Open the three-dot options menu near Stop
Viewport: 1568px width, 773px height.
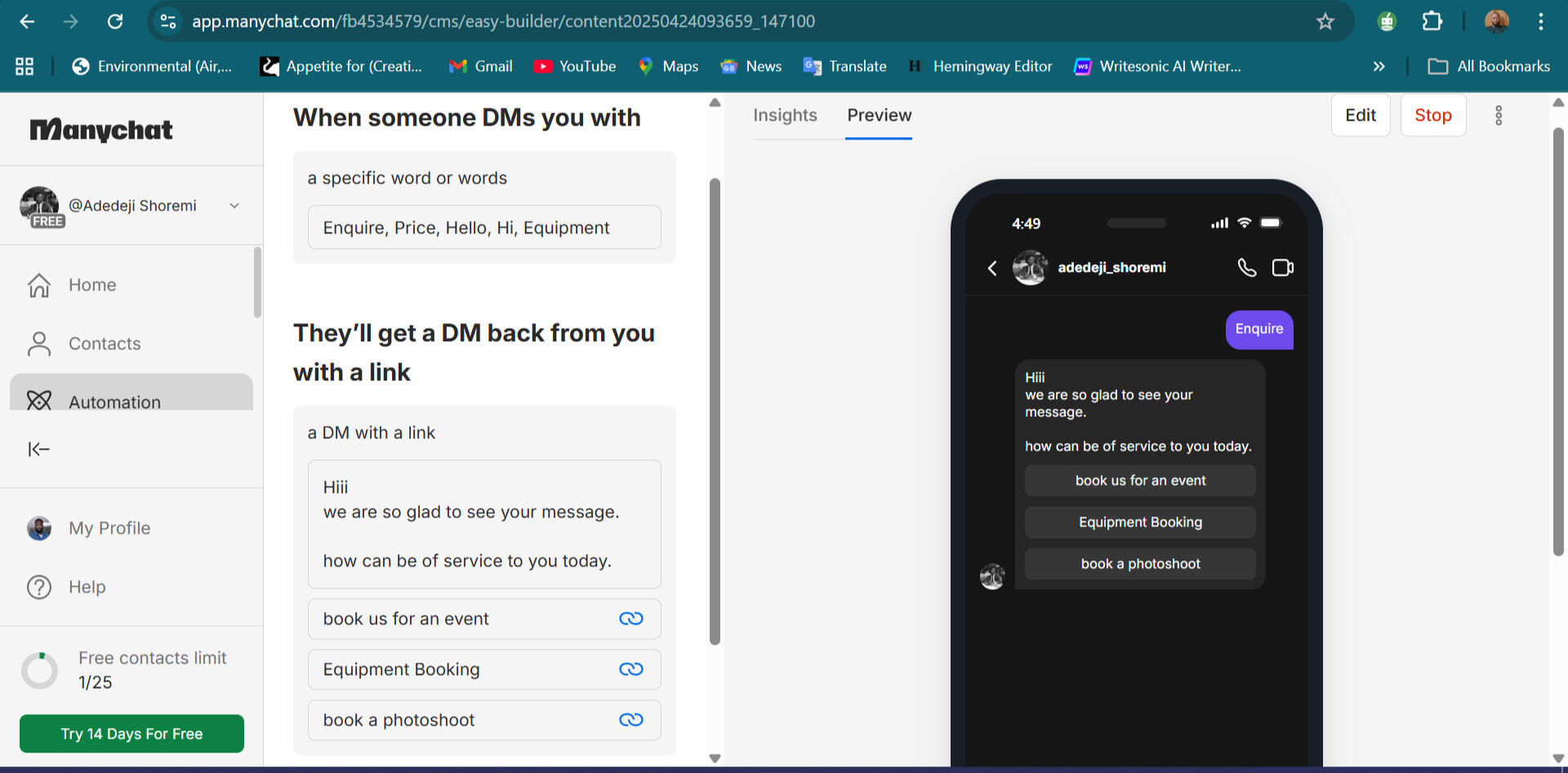click(x=1499, y=115)
